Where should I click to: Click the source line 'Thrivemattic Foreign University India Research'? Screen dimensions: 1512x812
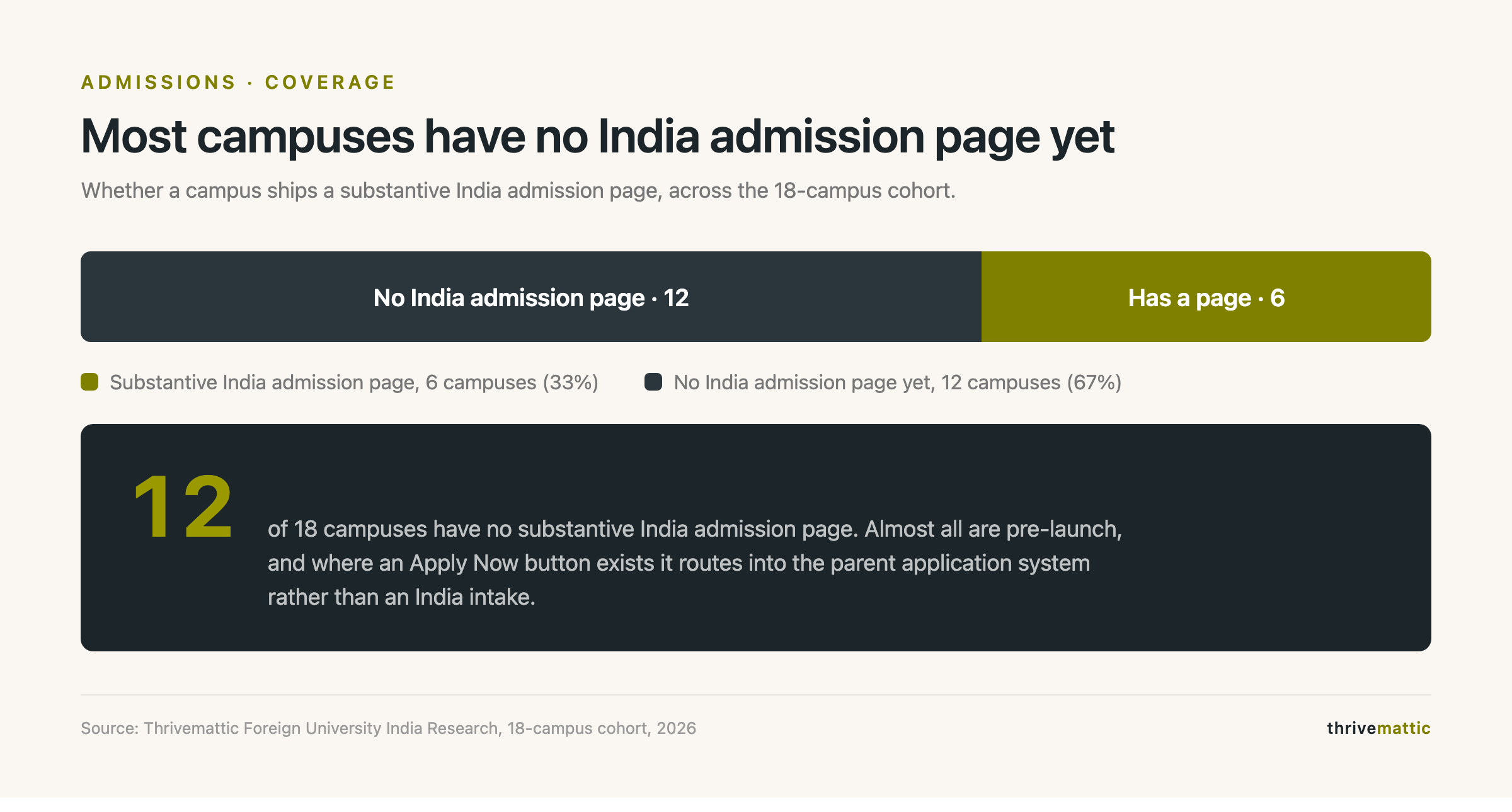[x=389, y=728]
